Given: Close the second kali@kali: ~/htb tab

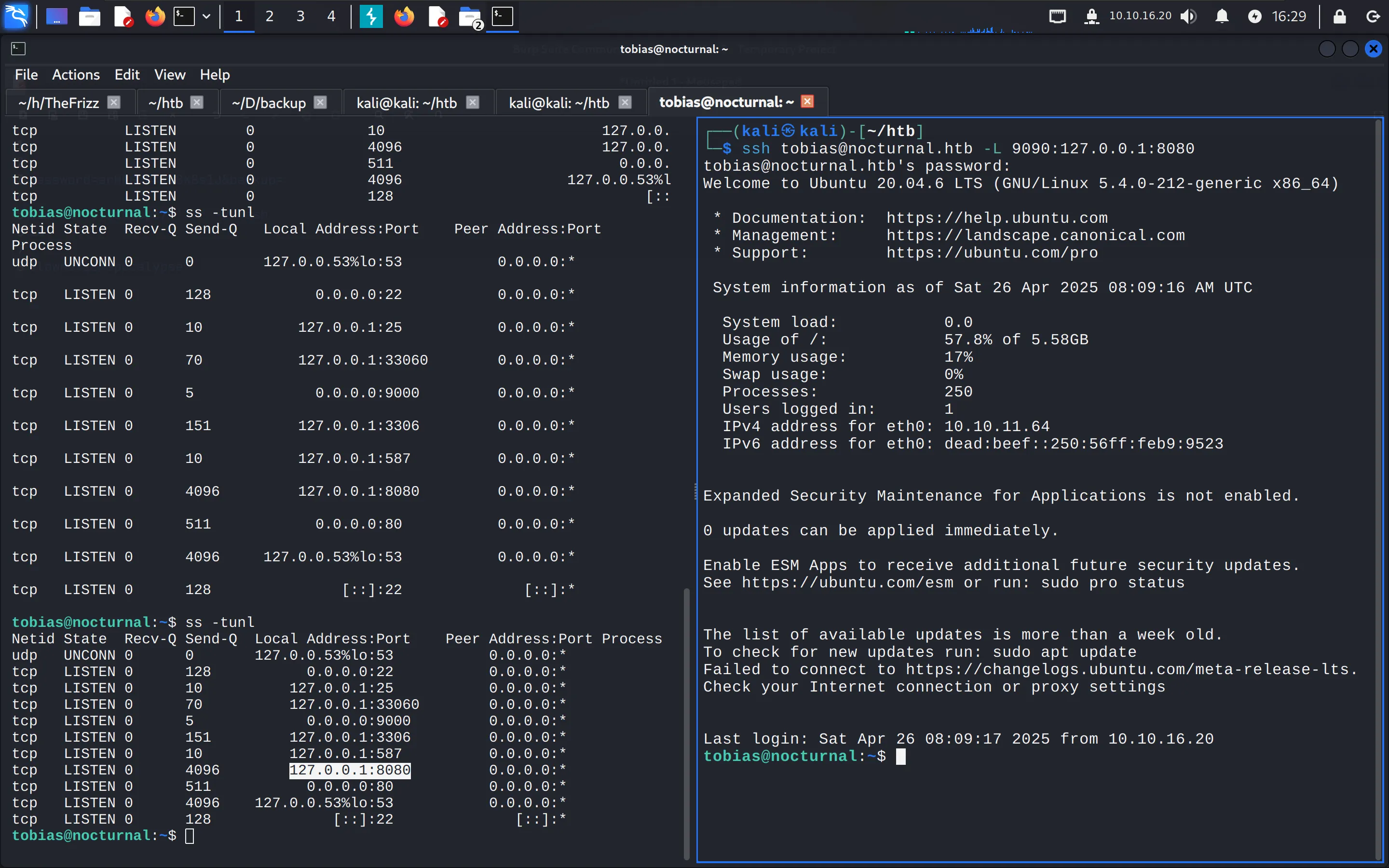Looking at the screenshot, I should click(x=625, y=102).
